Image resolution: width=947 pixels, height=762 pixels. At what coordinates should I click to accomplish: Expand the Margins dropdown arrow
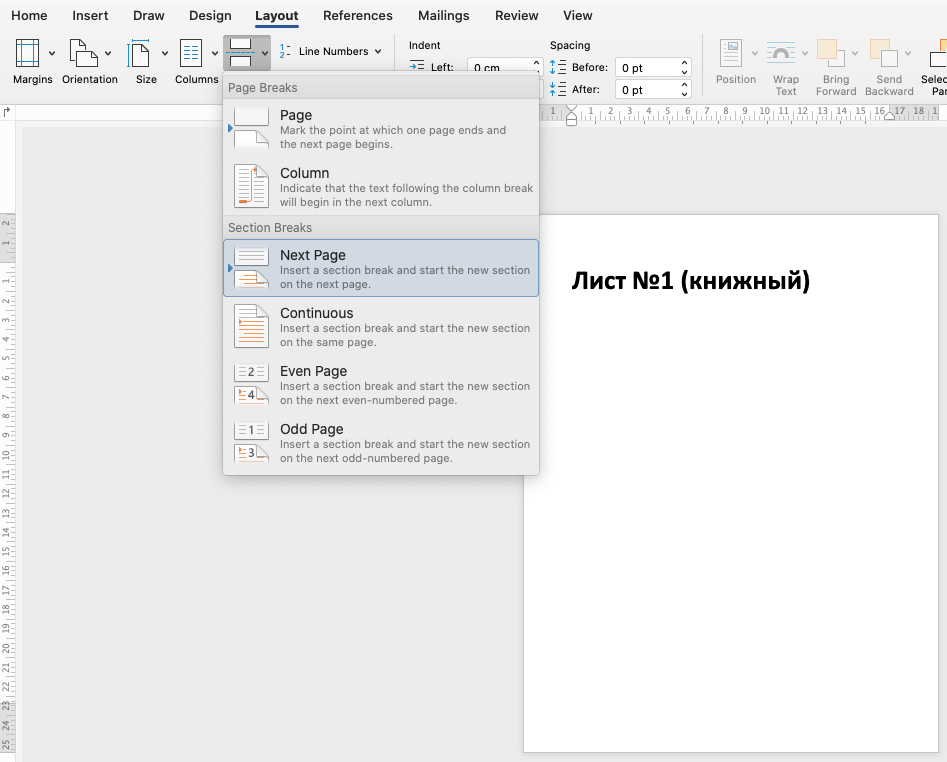(x=52, y=53)
